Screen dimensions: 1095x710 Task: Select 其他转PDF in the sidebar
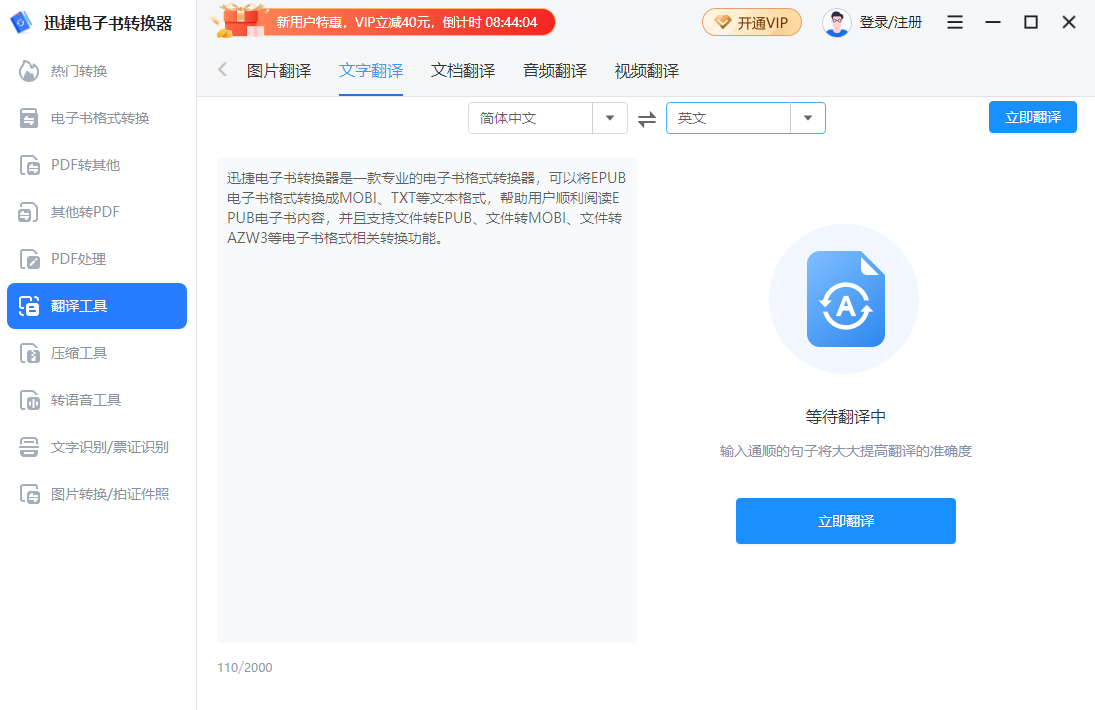click(x=97, y=212)
